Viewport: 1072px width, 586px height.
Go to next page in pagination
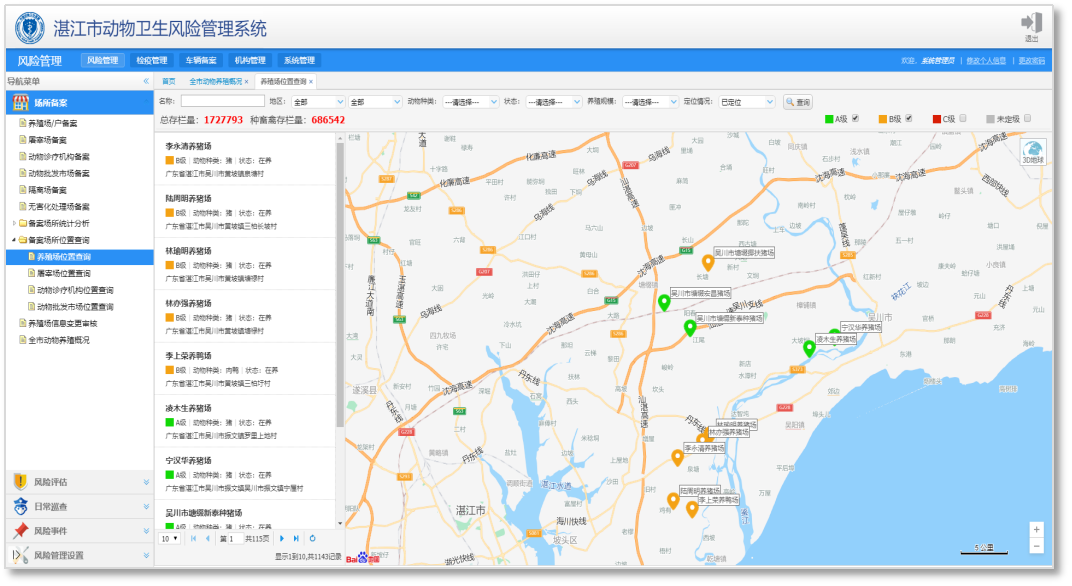pos(282,539)
